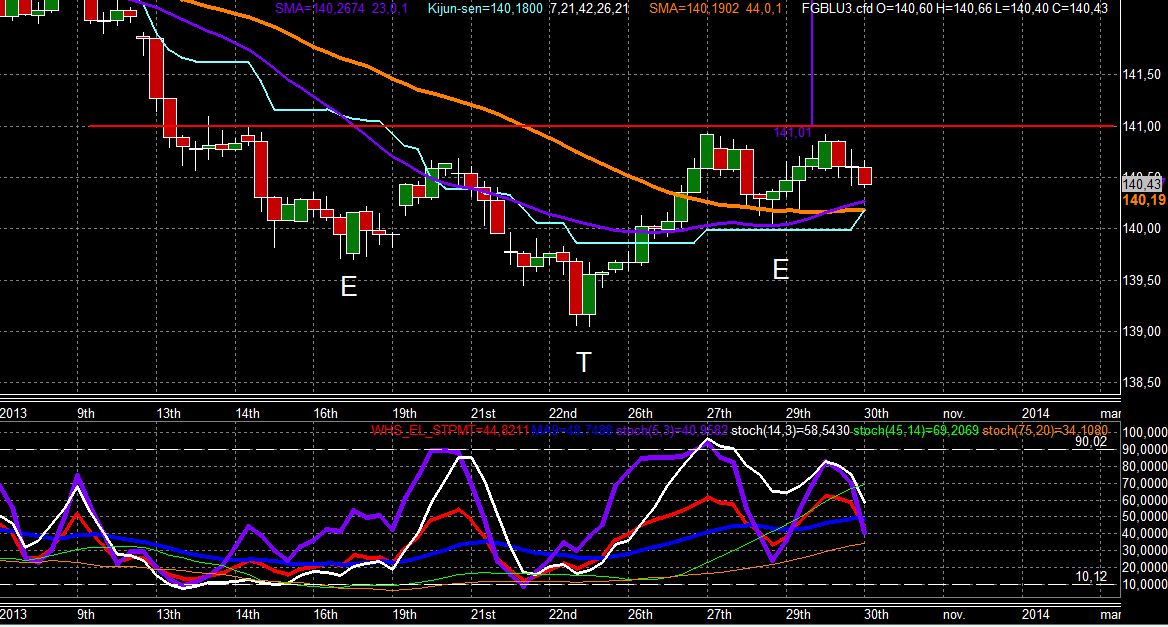The height and width of the screenshot is (627, 1168).
Task: Click the purple 141,01 level label
Action: click(x=793, y=133)
